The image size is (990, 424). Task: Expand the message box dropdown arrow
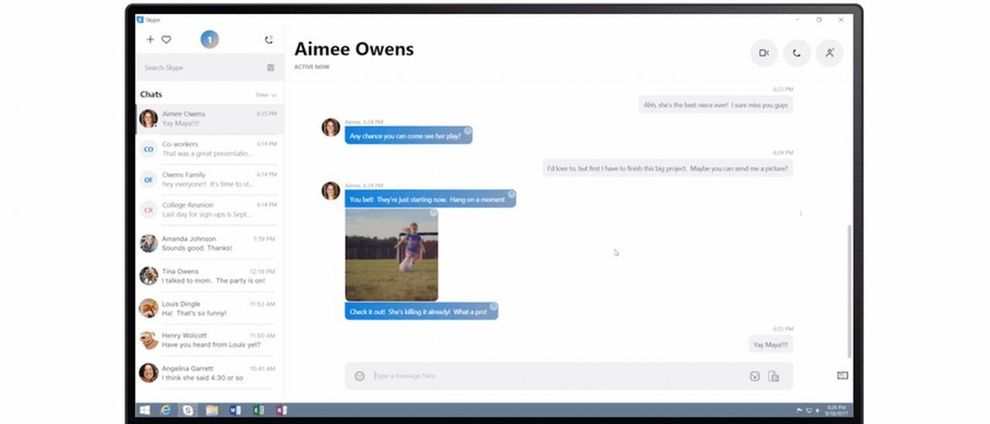tap(754, 376)
